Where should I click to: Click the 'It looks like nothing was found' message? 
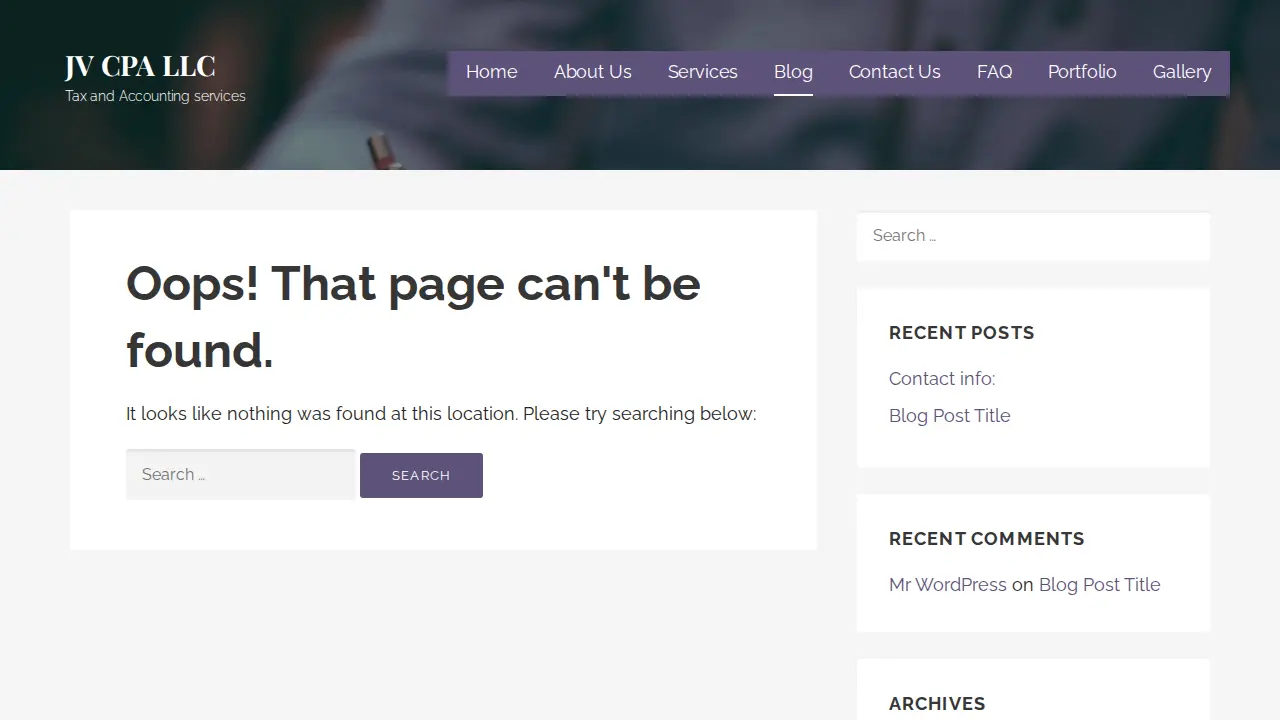pyautogui.click(x=441, y=413)
